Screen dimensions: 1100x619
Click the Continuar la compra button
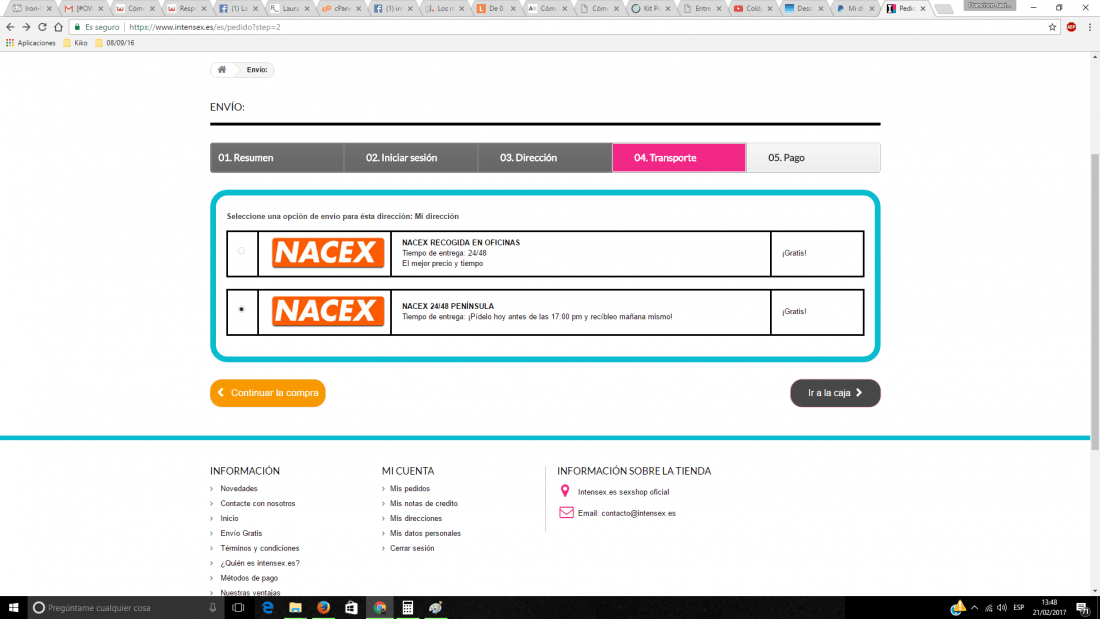(268, 393)
